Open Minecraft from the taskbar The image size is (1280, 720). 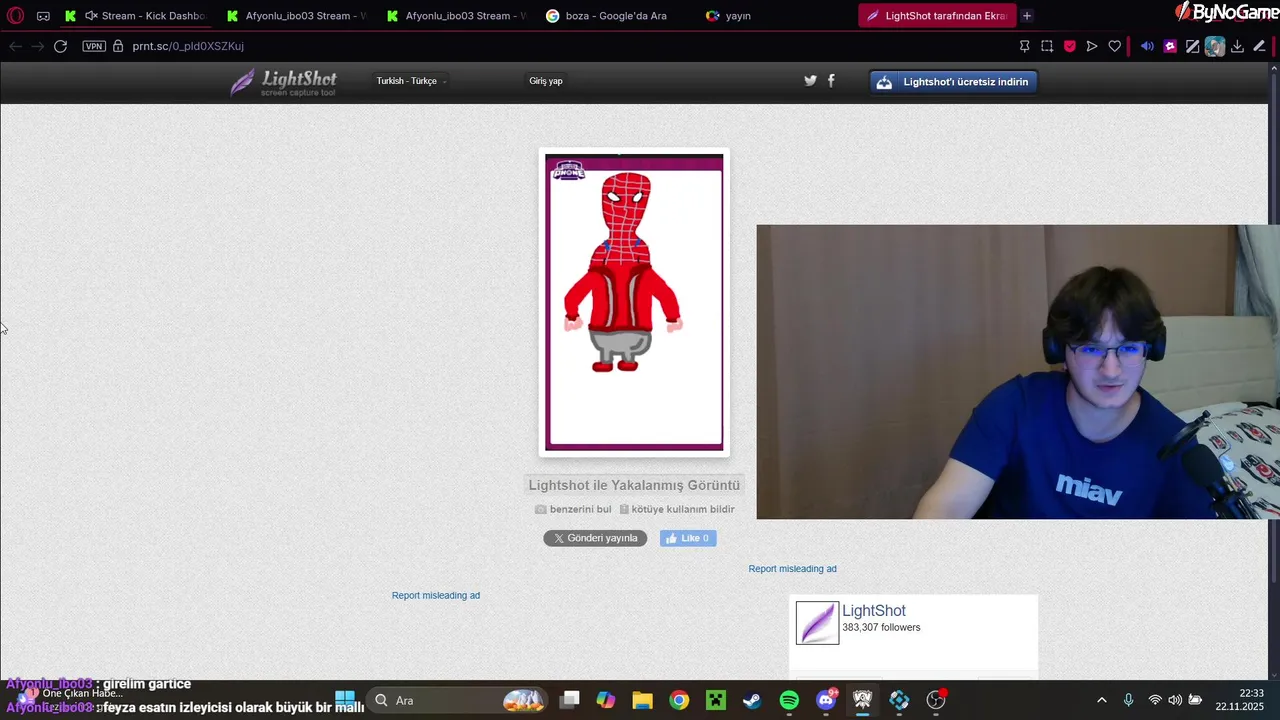click(x=716, y=700)
